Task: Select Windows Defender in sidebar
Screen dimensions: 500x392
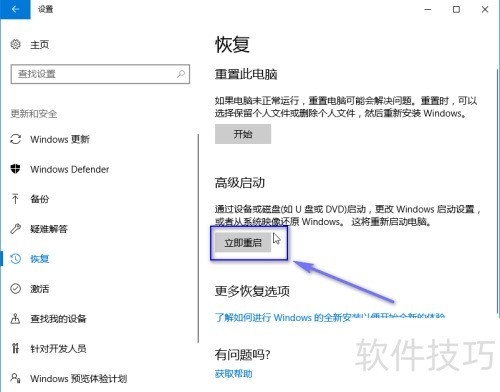Action: [x=70, y=169]
